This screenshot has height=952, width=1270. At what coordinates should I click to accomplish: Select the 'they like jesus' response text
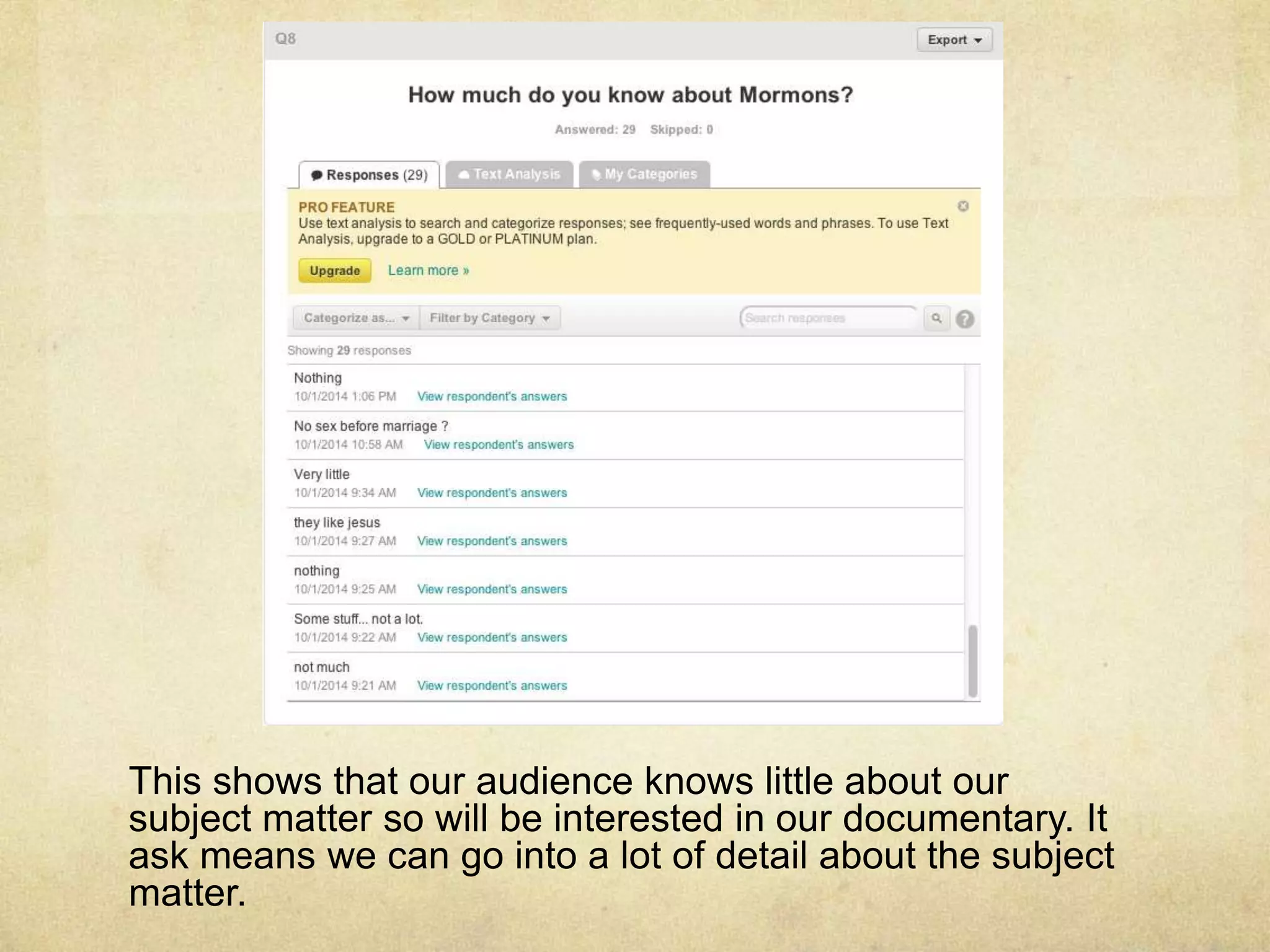tap(337, 523)
